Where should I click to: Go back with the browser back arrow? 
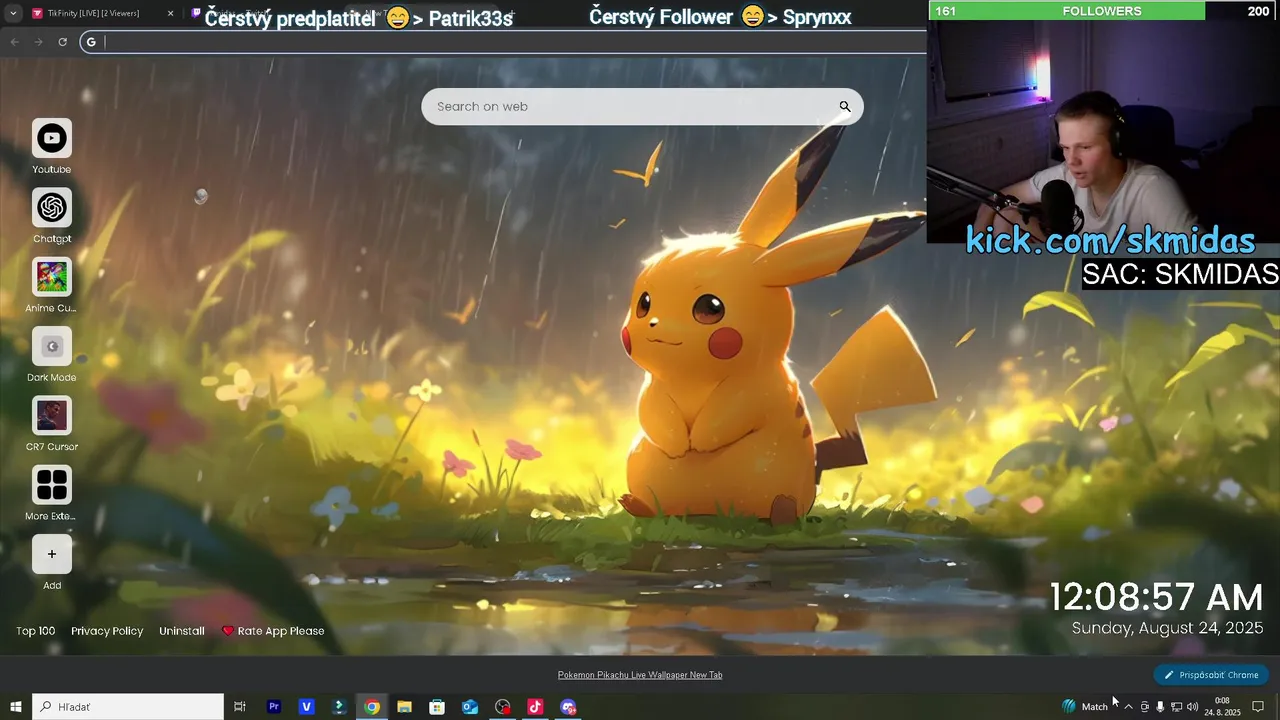[14, 42]
